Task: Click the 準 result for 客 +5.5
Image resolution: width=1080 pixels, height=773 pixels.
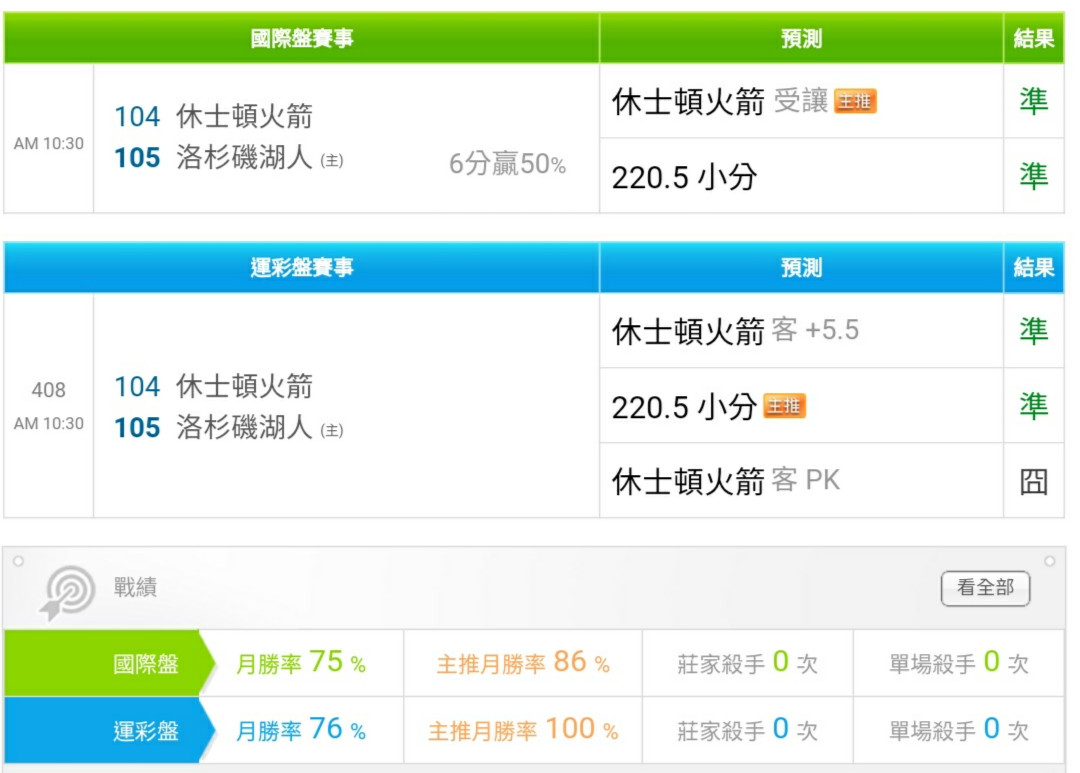Action: (x=1033, y=331)
